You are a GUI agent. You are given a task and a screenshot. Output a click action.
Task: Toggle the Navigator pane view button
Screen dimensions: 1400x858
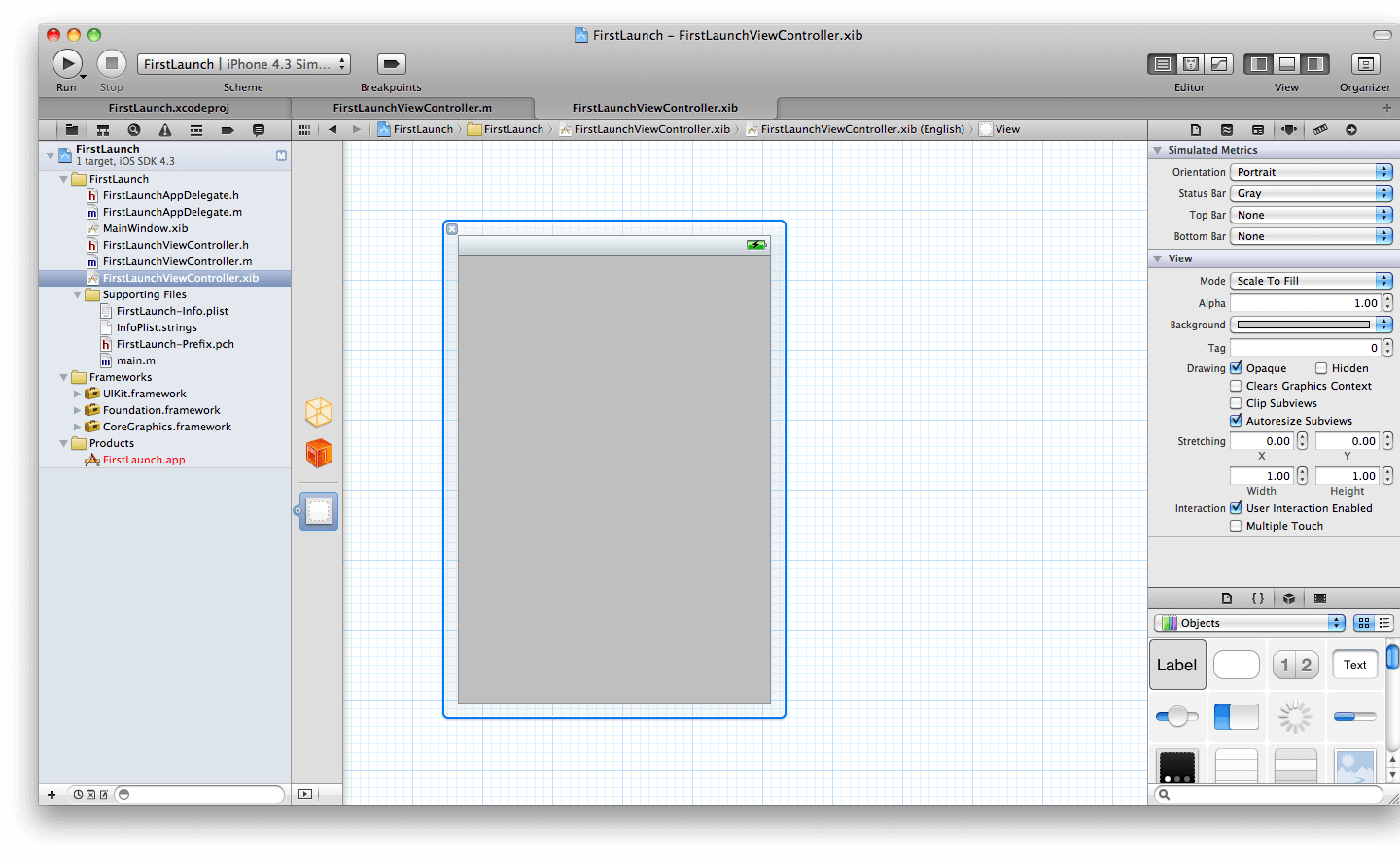[x=1259, y=64]
